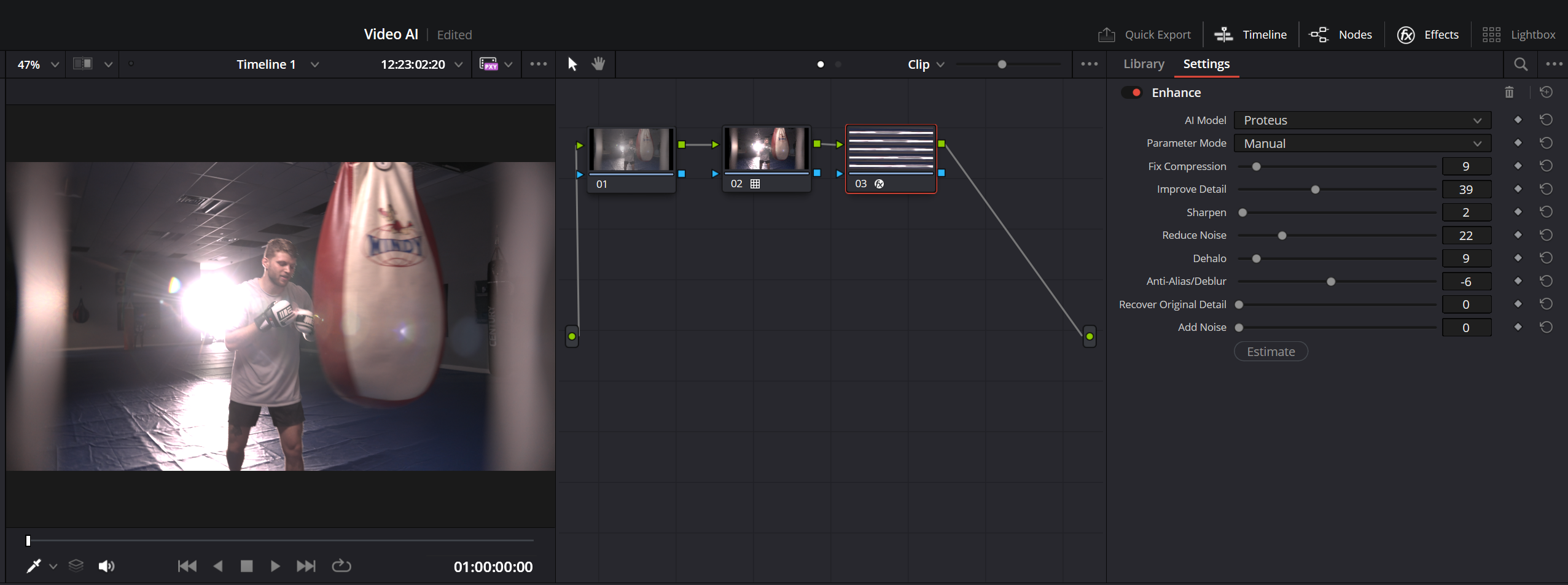
Task: Toggle the Enhance effect on or off
Action: point(1131,93)
